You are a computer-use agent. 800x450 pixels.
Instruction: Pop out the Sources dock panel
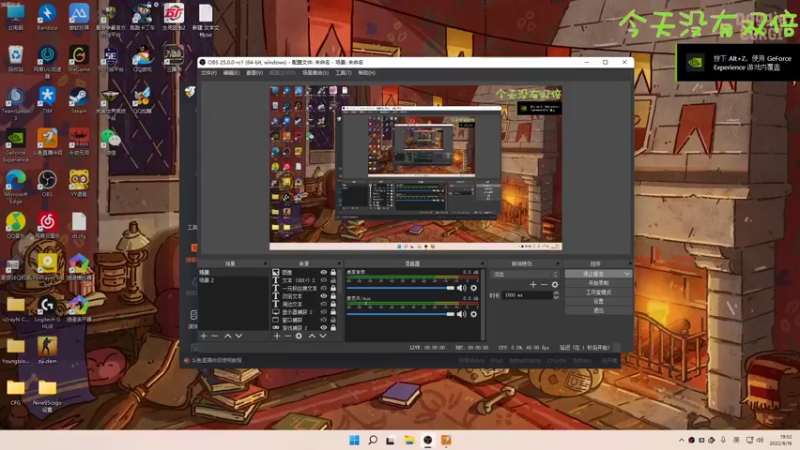click(x=339, y=263)
